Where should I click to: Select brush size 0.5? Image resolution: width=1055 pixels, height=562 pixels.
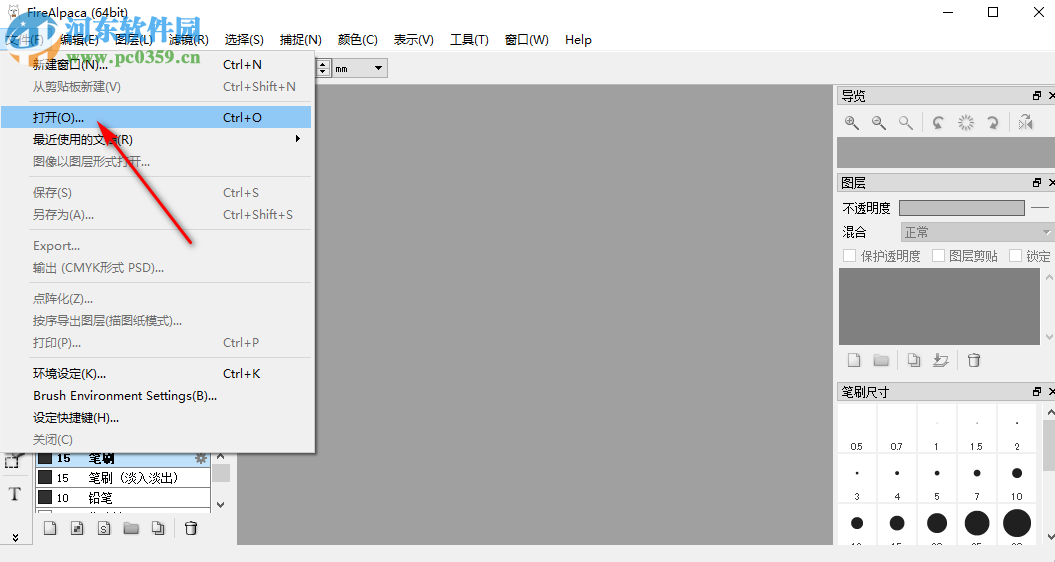coord(857,428)
